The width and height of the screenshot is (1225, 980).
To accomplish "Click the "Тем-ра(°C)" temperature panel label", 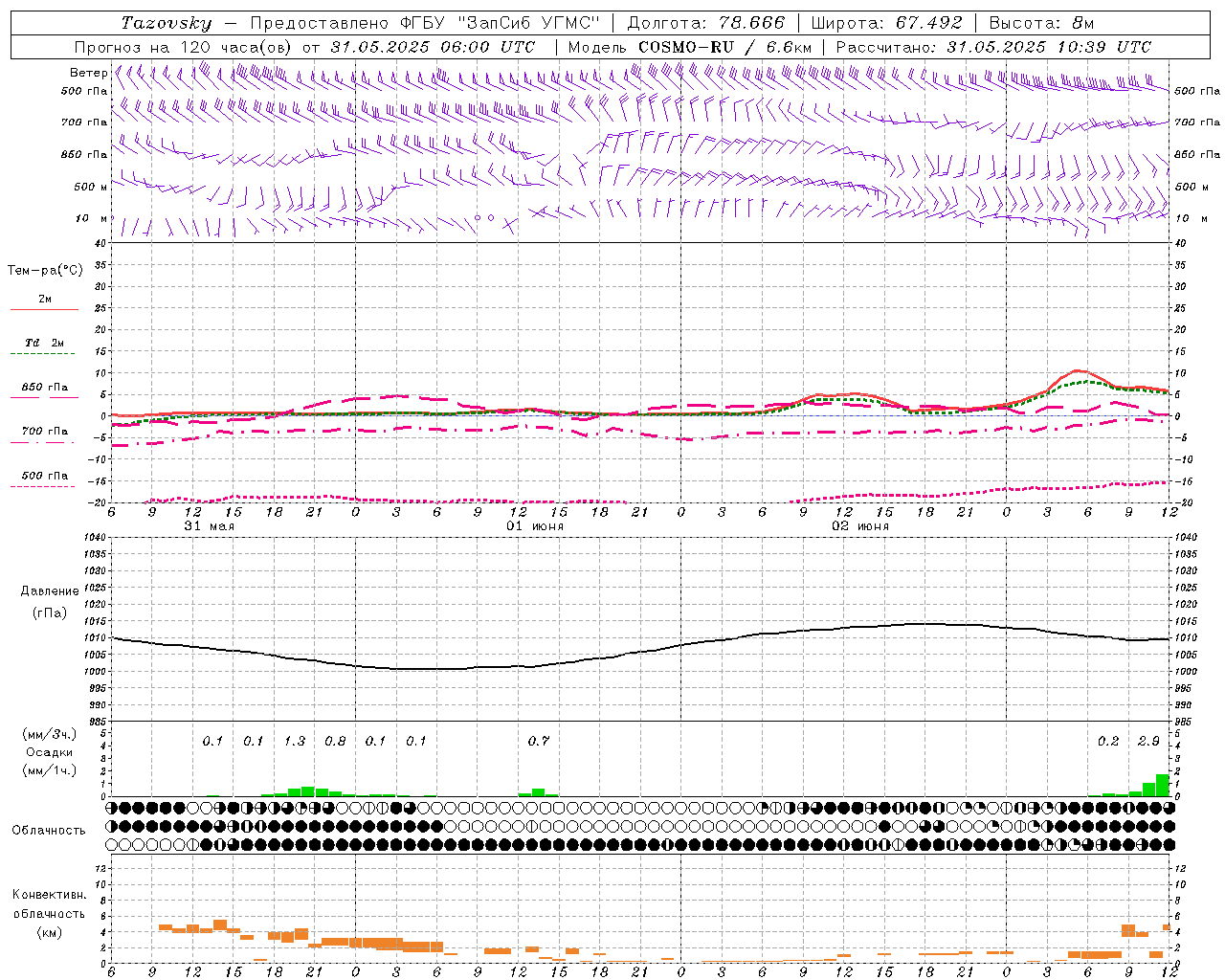I will click(45, 271).
